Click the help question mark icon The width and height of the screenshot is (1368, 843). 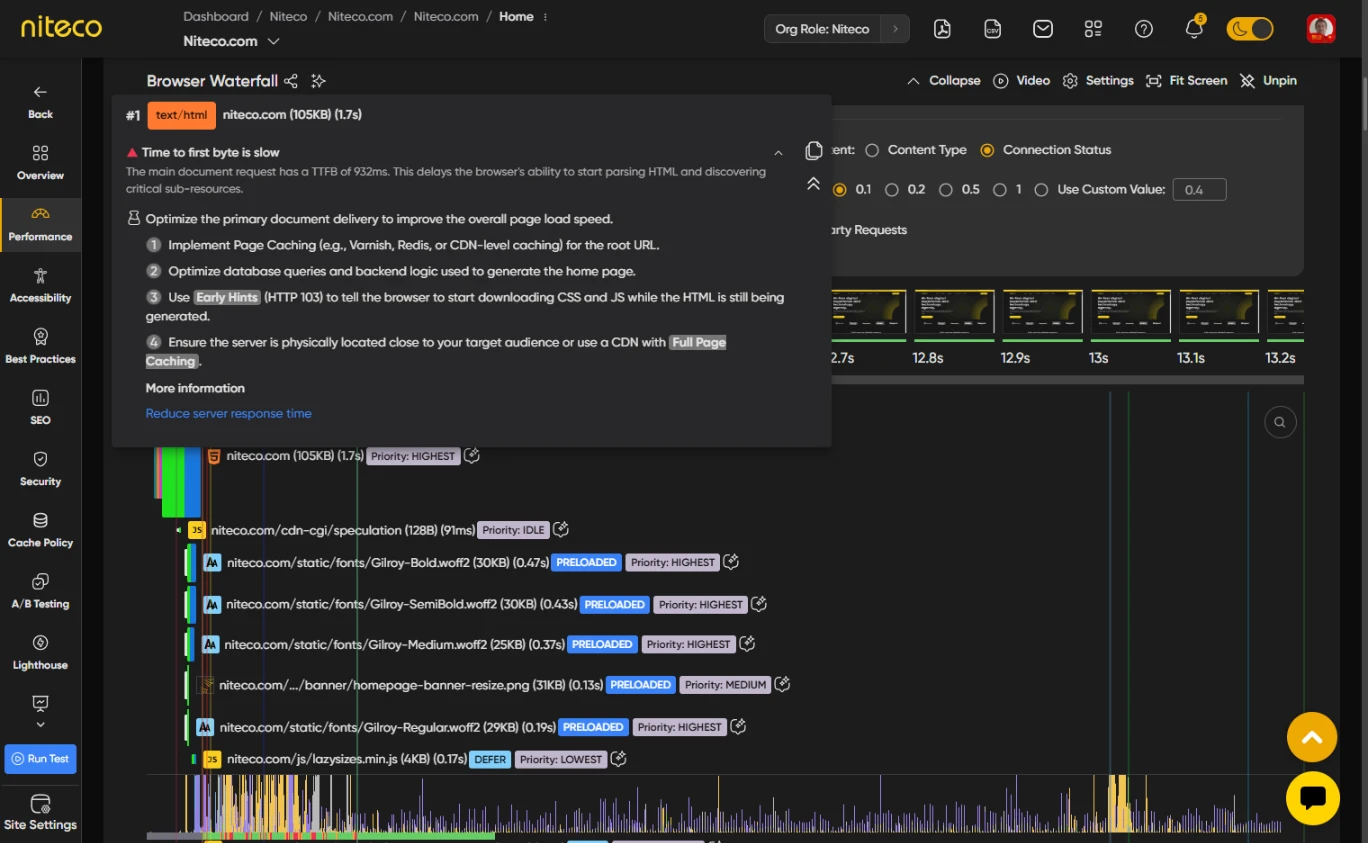click(x=1144, y=29)
